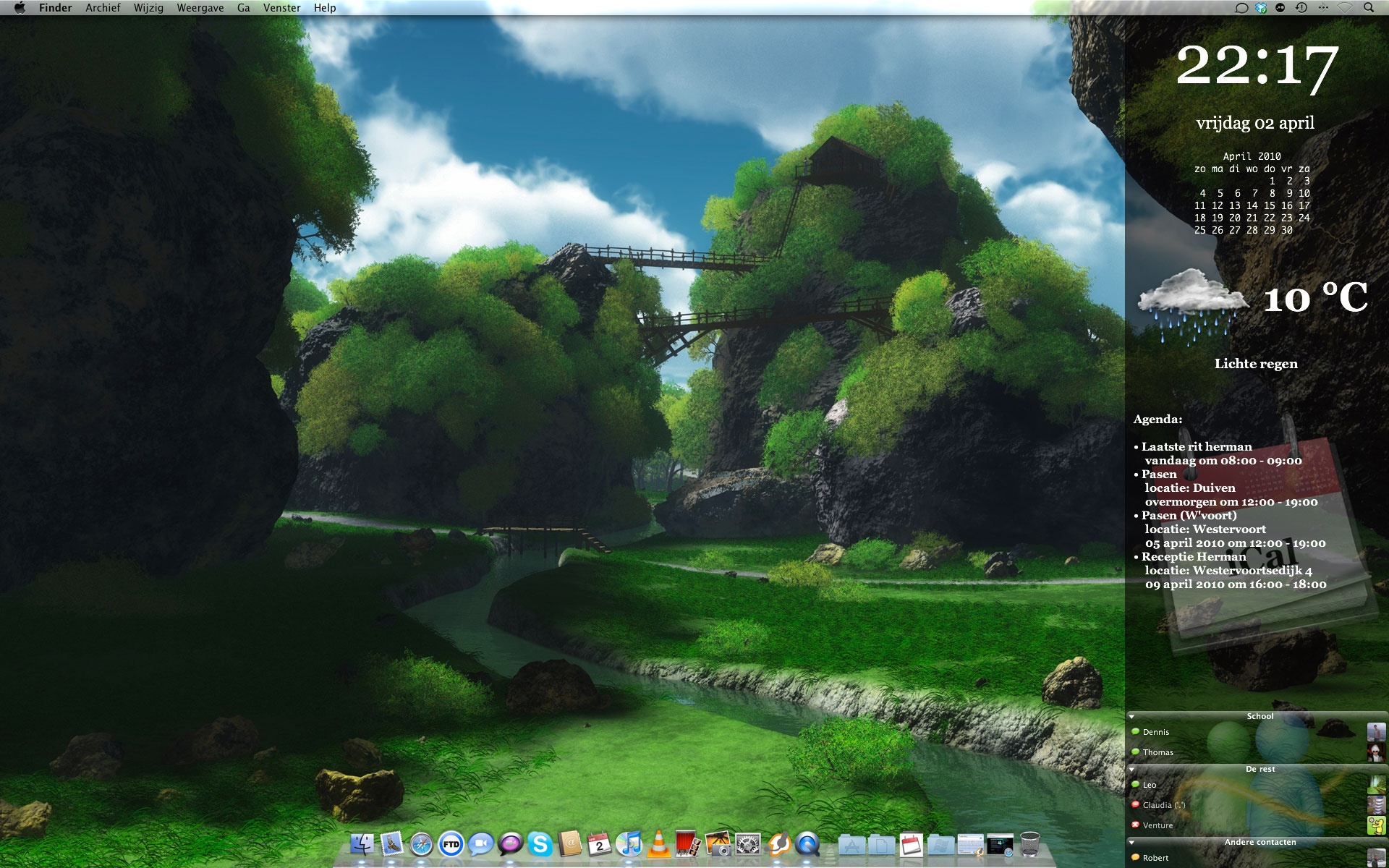Open VLC media player cone icon
Screen dimensions: 1389x868
658,844
